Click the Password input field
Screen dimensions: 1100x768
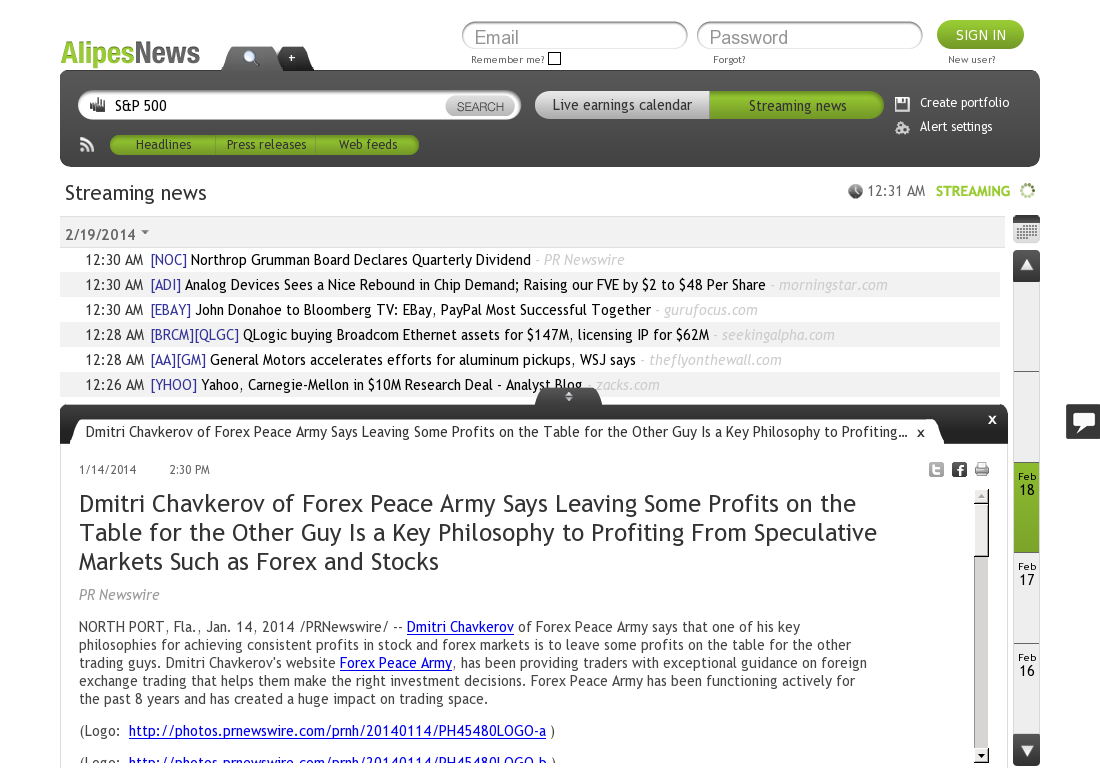tap(810, 36)
